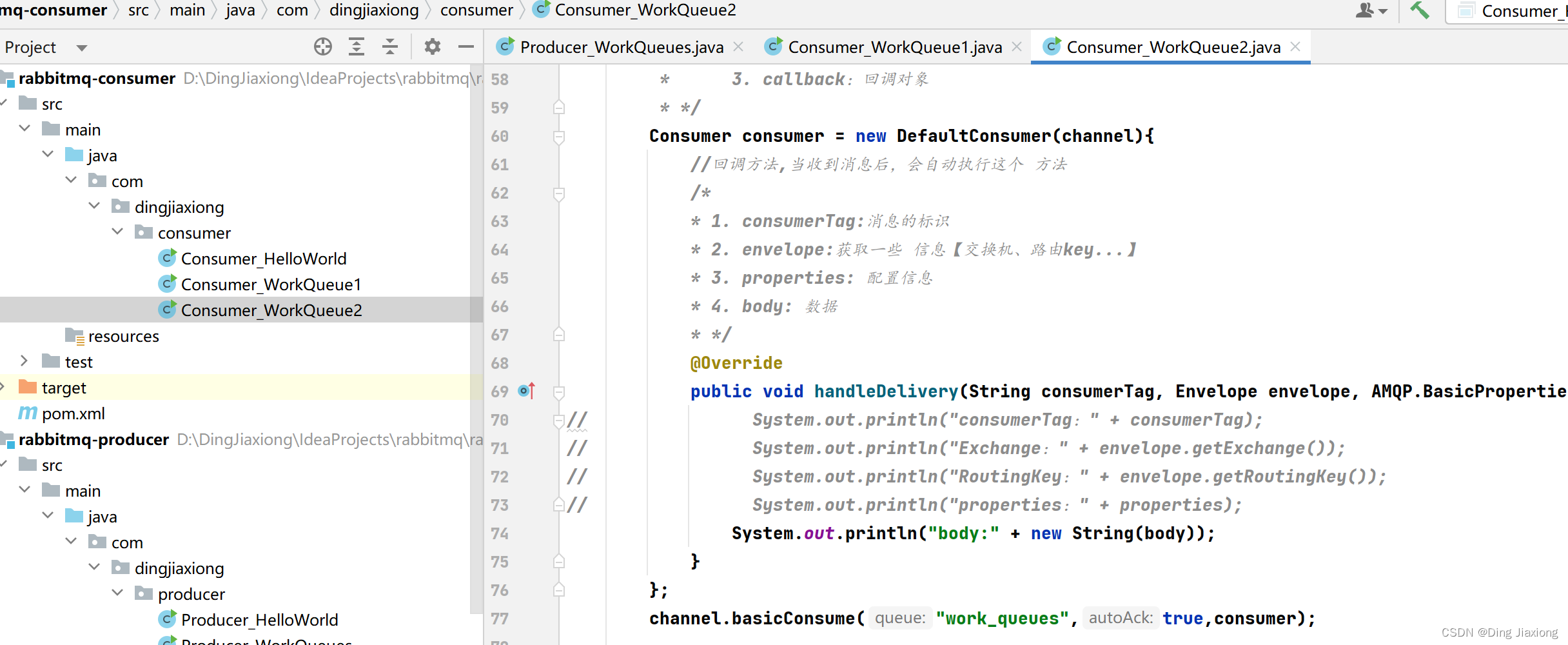Select Consumer_WorkQueue1 in project tree
This screenshot has width=1568, height=645.
[271, 284]
